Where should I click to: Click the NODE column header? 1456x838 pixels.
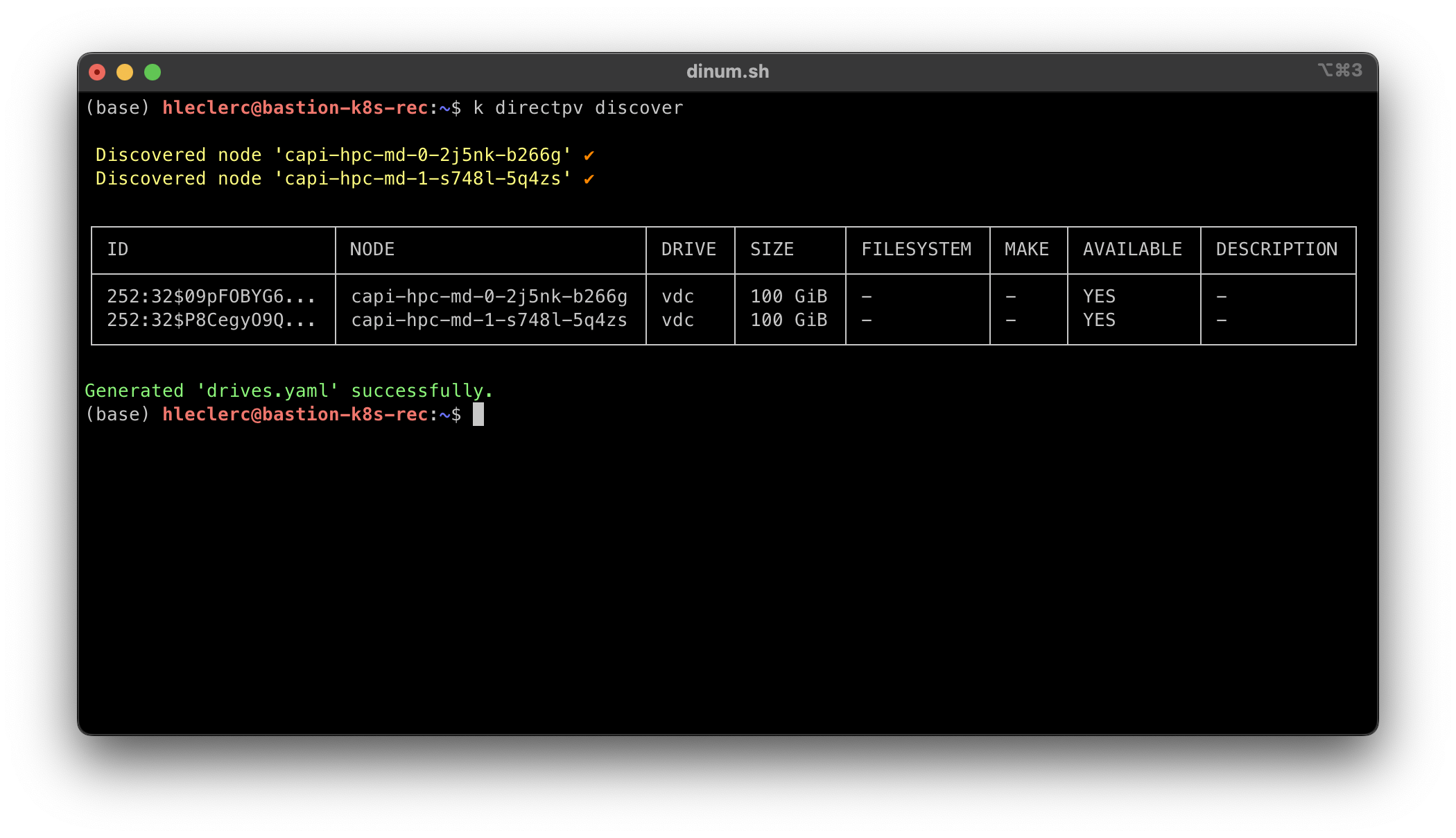pos(372,250)
